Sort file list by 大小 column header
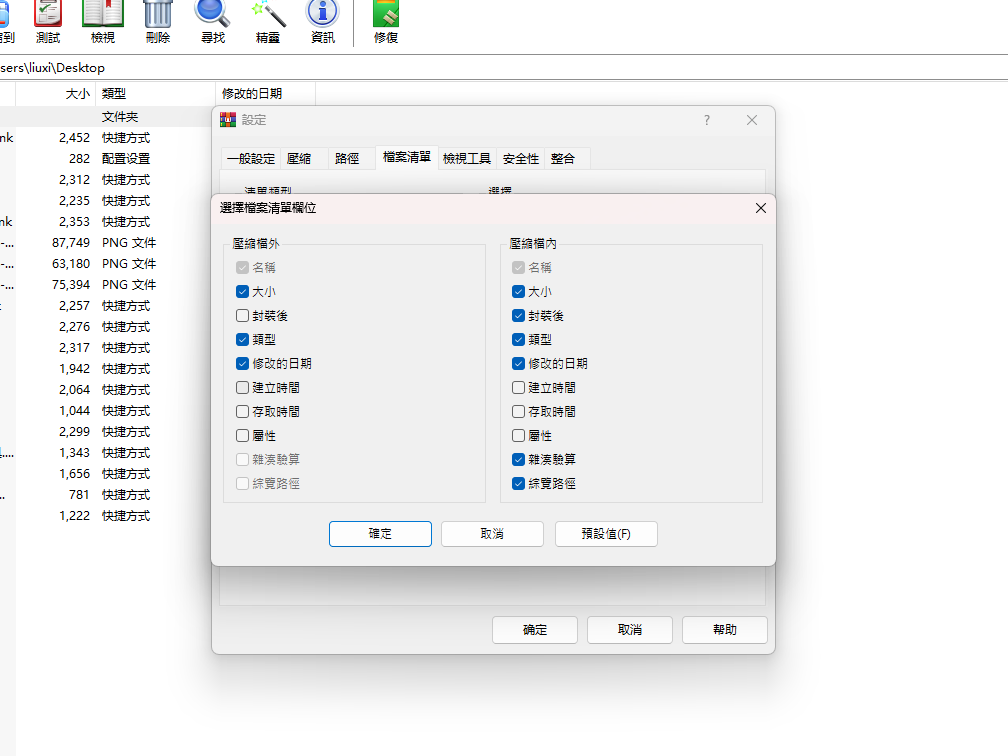The image size is (1008, 756). pos(55,94)
